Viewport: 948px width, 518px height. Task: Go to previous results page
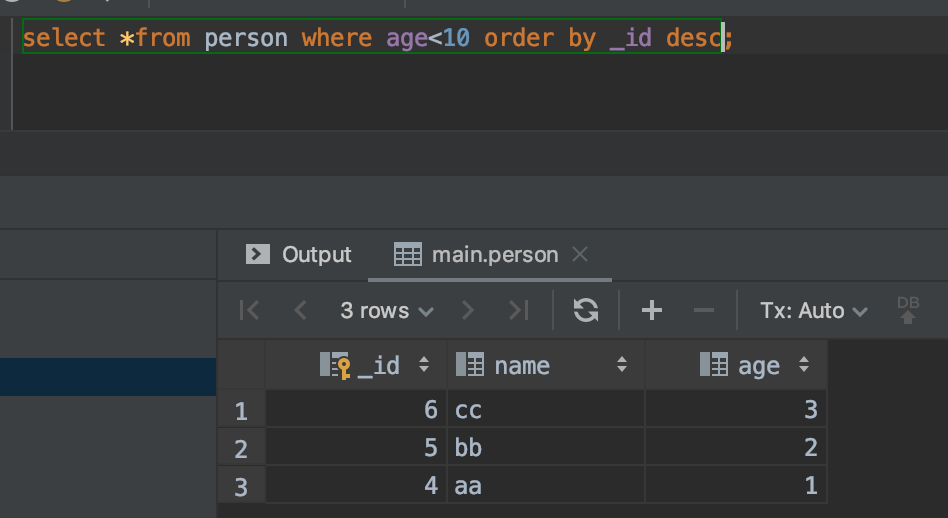[x=300, y=311]
